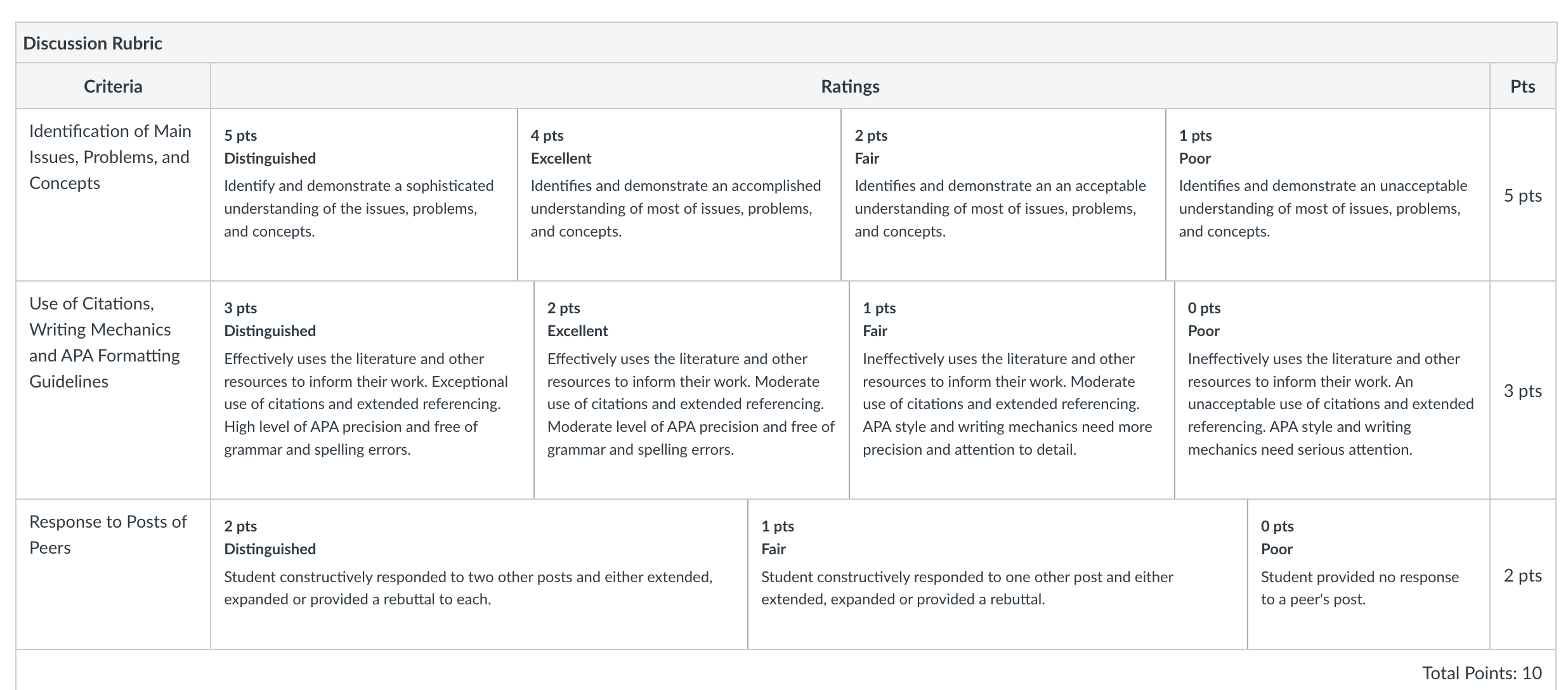Choose 2 pts Fair for Identification criterion
Image resolution: width=1568 pixels, height=690 pixels.
tap(1003, 195)
